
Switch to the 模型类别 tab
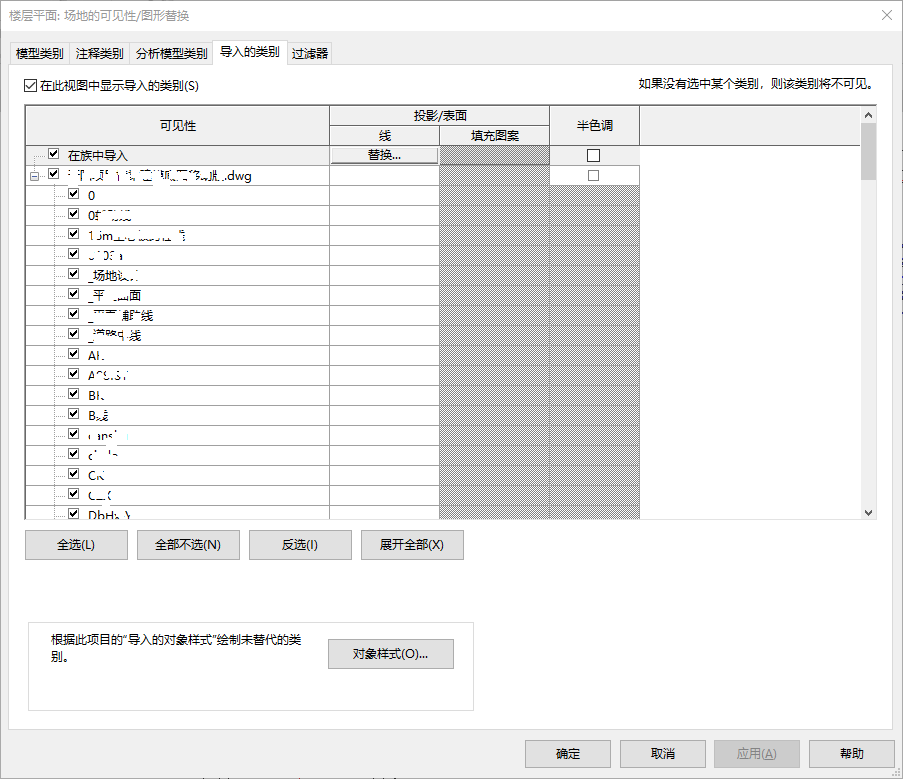[x=38, y=53]
